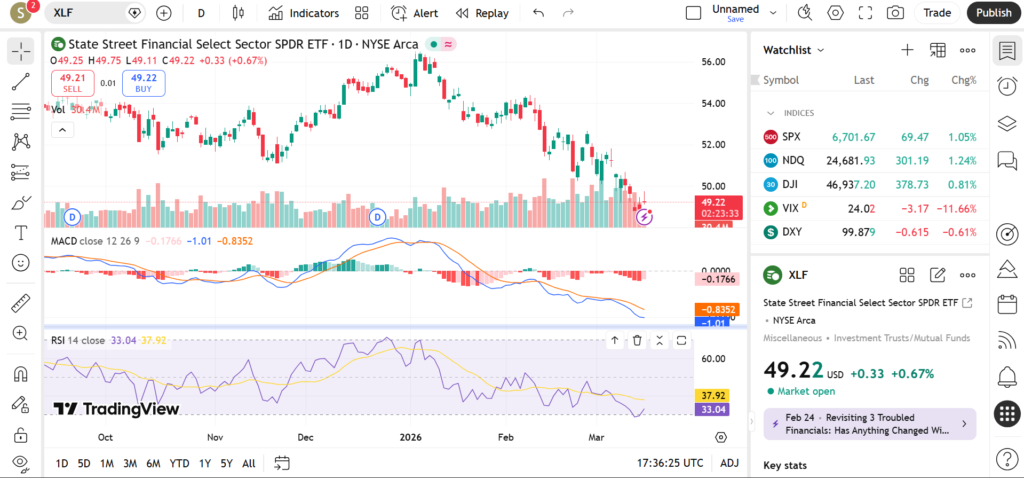The image size is (1024, 478).
Task: Collapse the INDICES section in watchlist
Action: 771,113
